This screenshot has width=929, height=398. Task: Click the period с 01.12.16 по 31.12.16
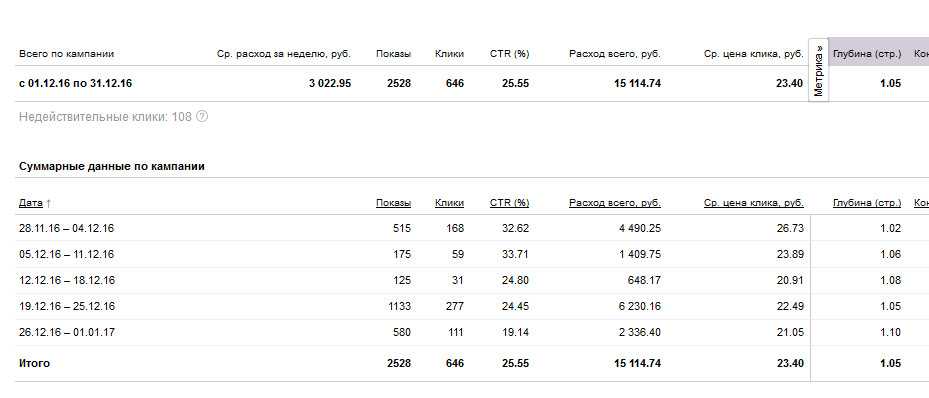75,84
